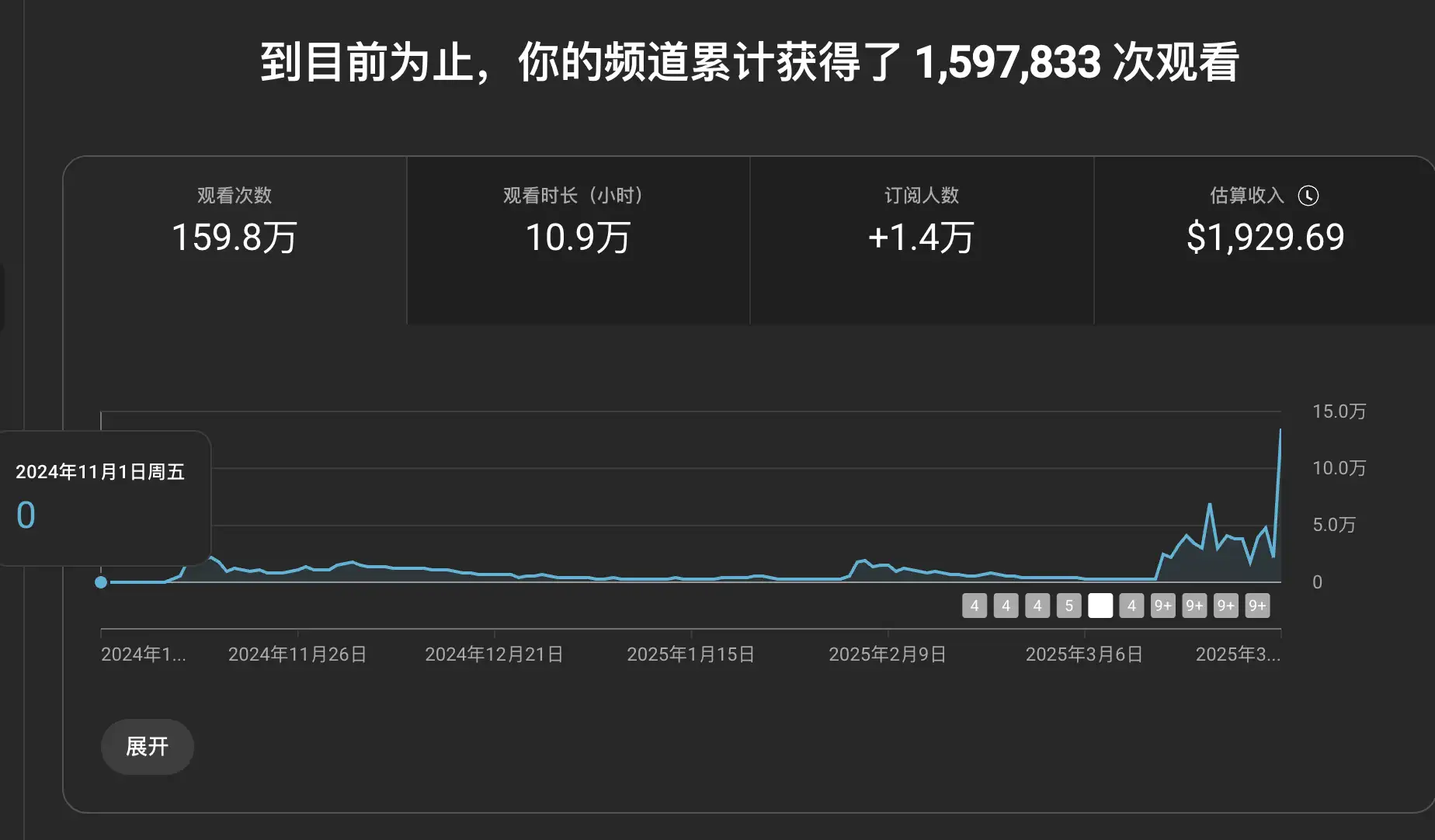Open the second 9+ marker from the left
The height and width of the screenshot is (840, 1435).
pos(1194,606)
